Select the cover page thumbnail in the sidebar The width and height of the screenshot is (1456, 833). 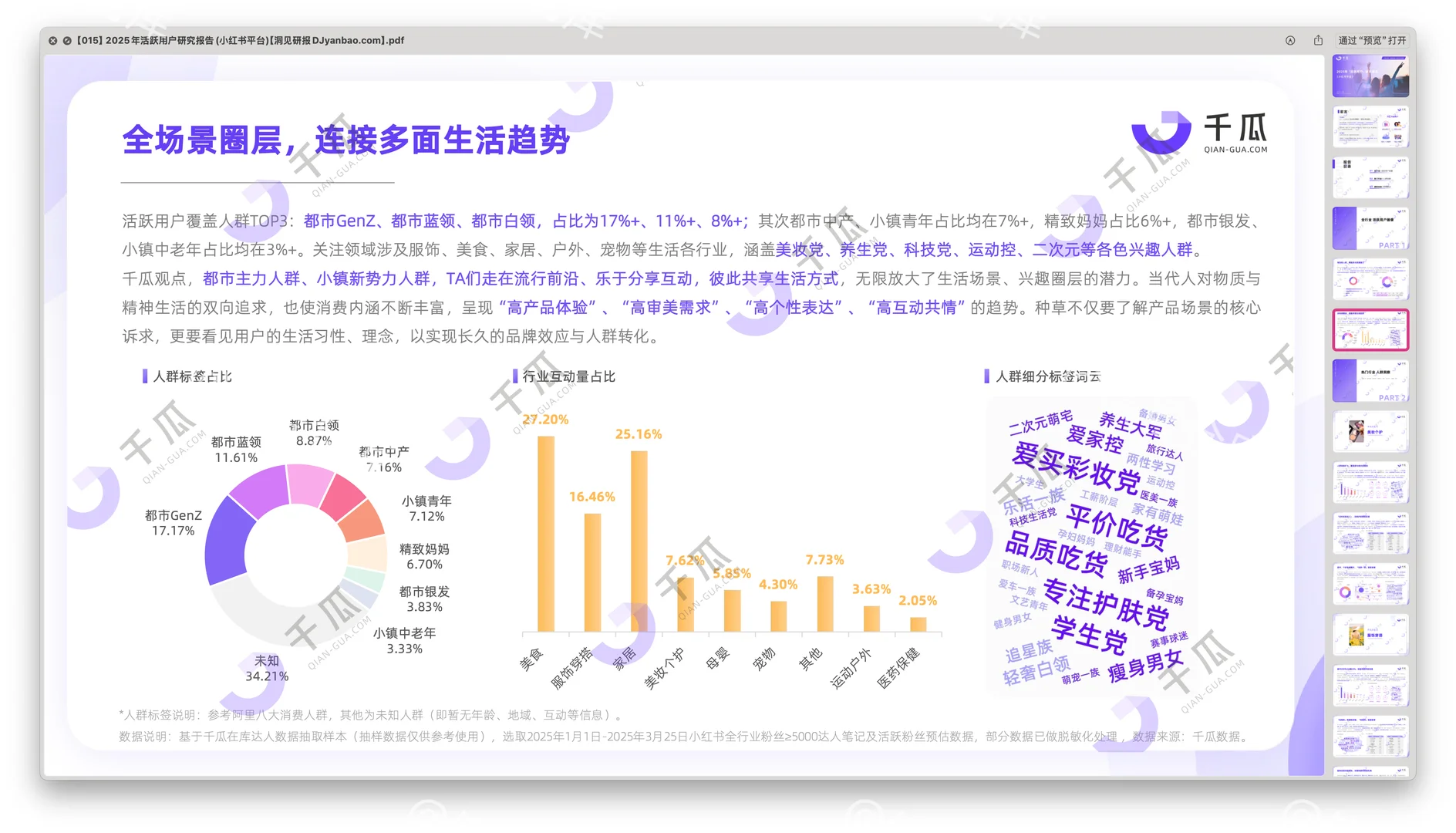[1370, 76]
